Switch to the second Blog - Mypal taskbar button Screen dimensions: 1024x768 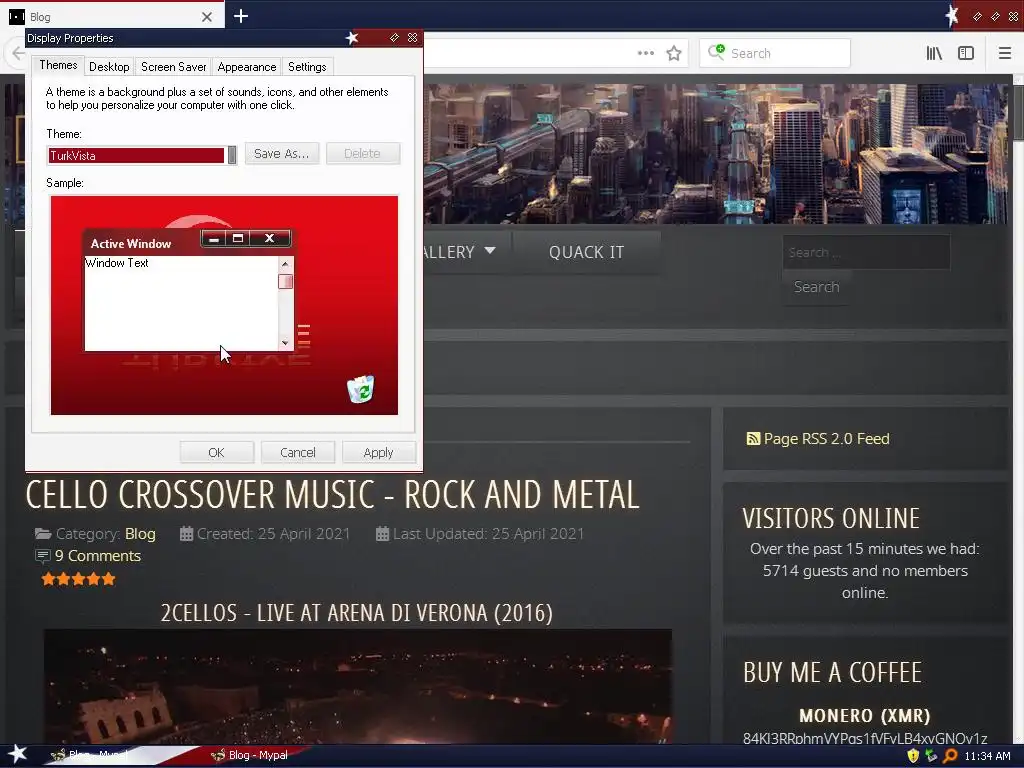point(250,755)
